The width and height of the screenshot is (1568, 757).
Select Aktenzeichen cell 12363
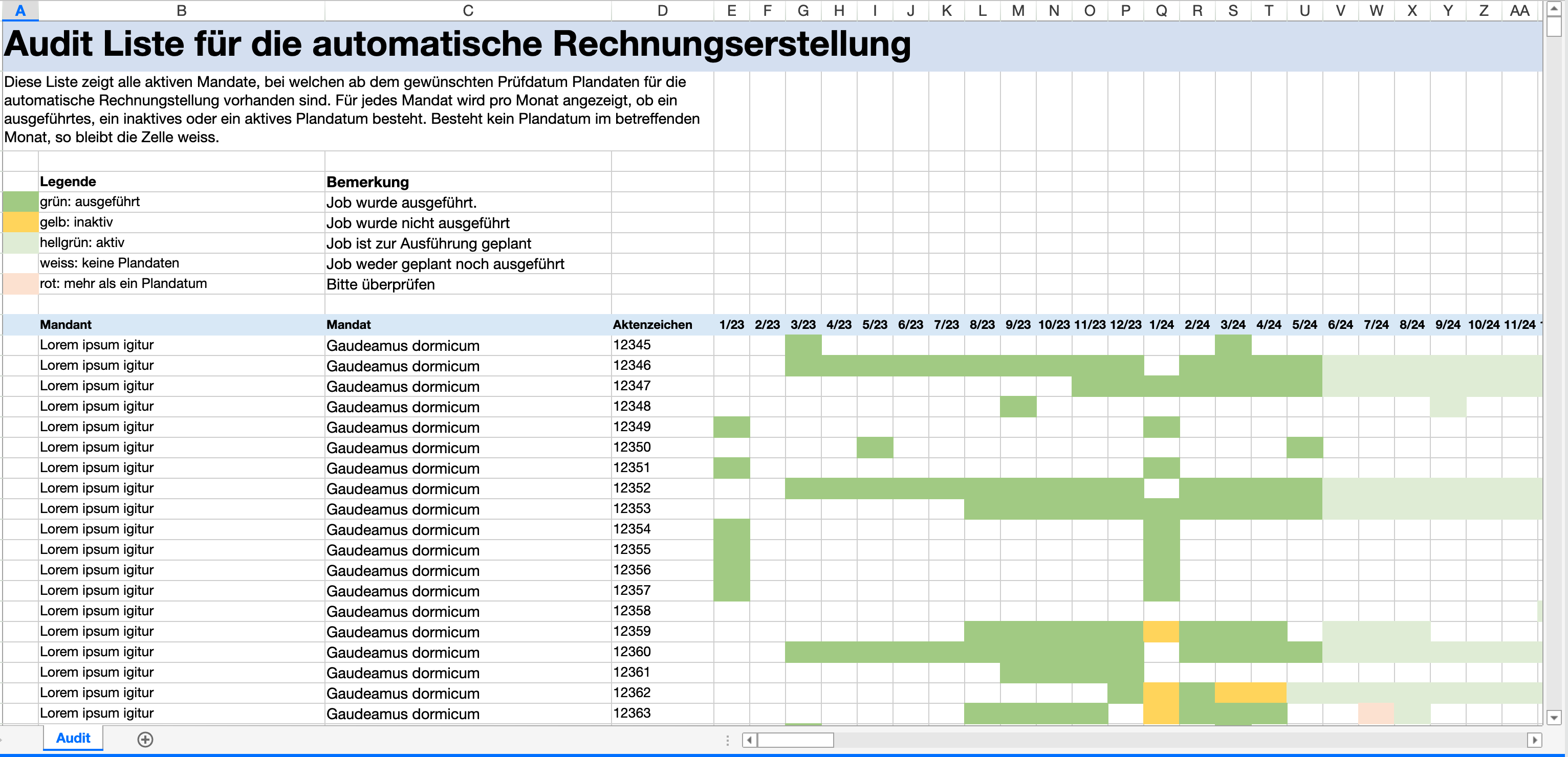662,713
